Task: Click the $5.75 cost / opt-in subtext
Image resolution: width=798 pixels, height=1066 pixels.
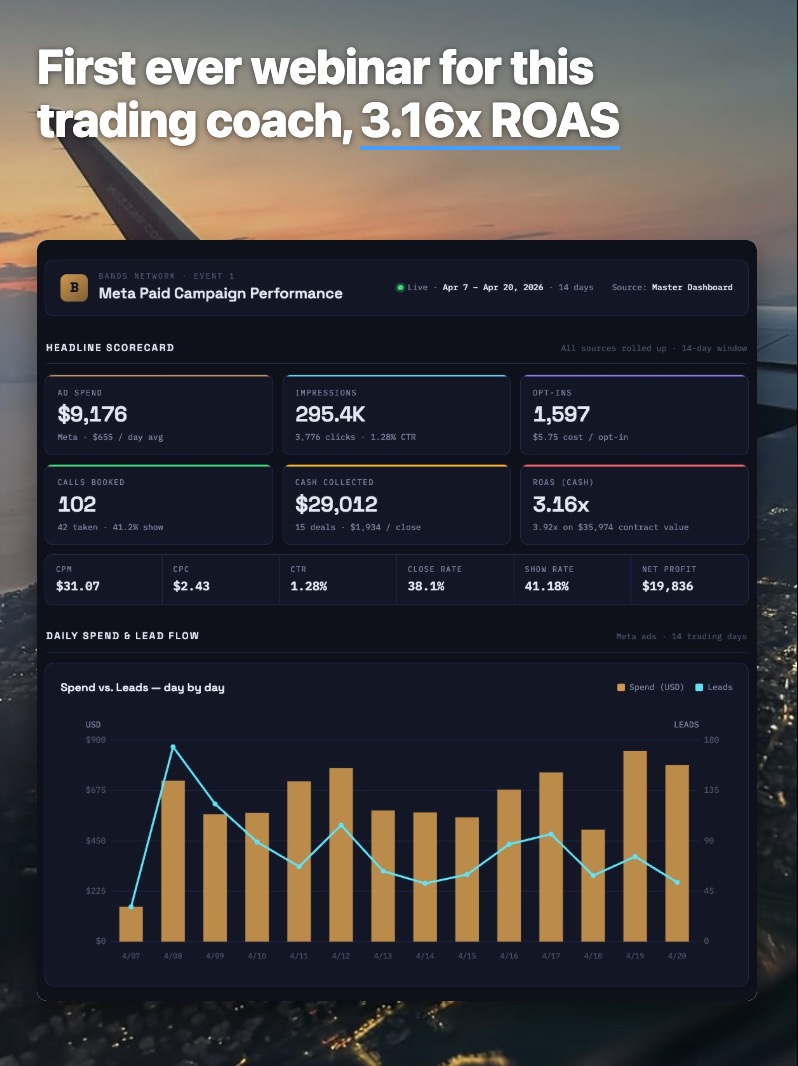Action: (580, 437)
